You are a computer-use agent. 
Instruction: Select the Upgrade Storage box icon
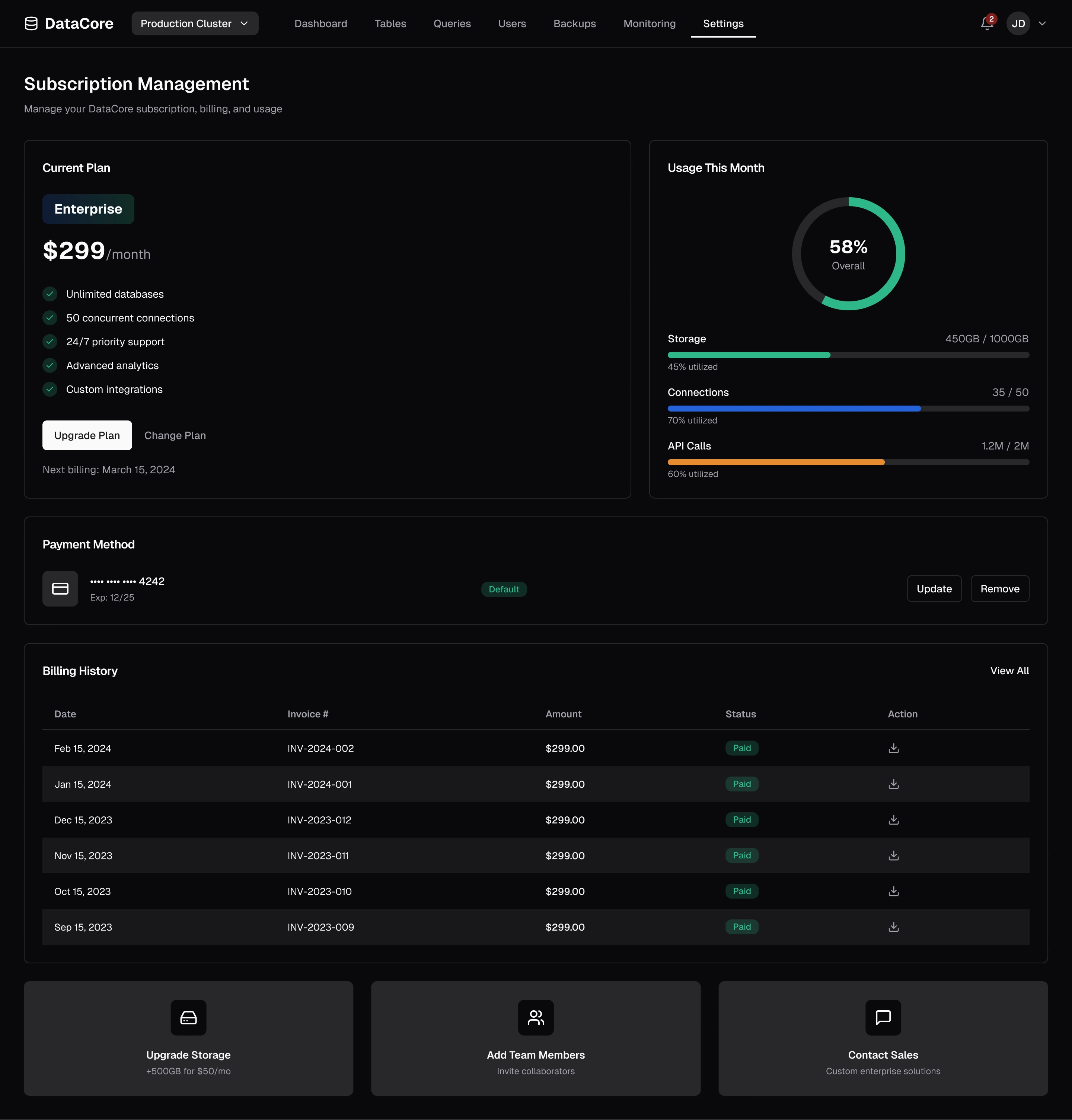click(x=188, y=1017)
